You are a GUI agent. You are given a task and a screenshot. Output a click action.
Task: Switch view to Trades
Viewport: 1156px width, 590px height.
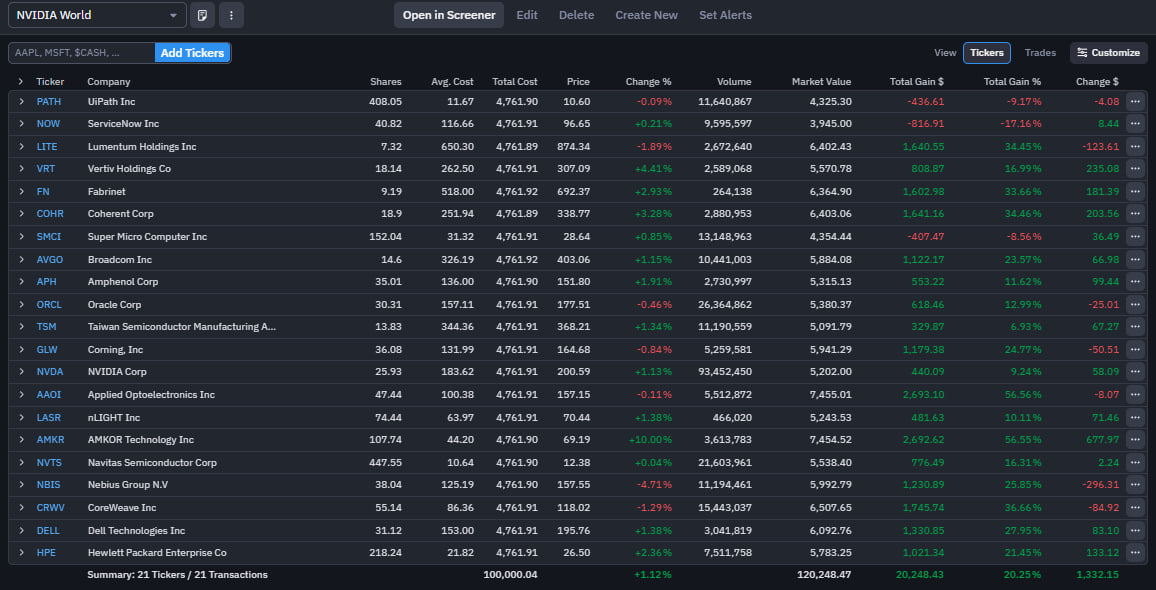pos(1040,53)
